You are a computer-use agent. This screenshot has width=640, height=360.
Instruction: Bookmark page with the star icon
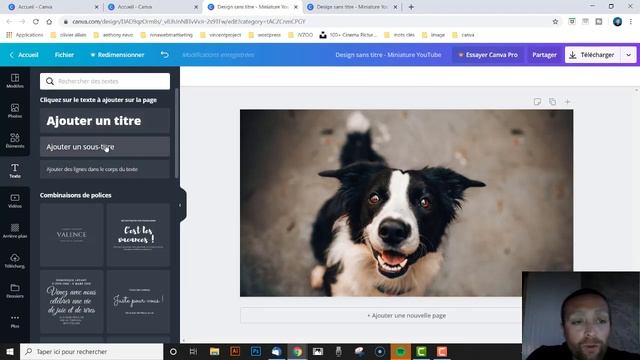tap(555, 22)
